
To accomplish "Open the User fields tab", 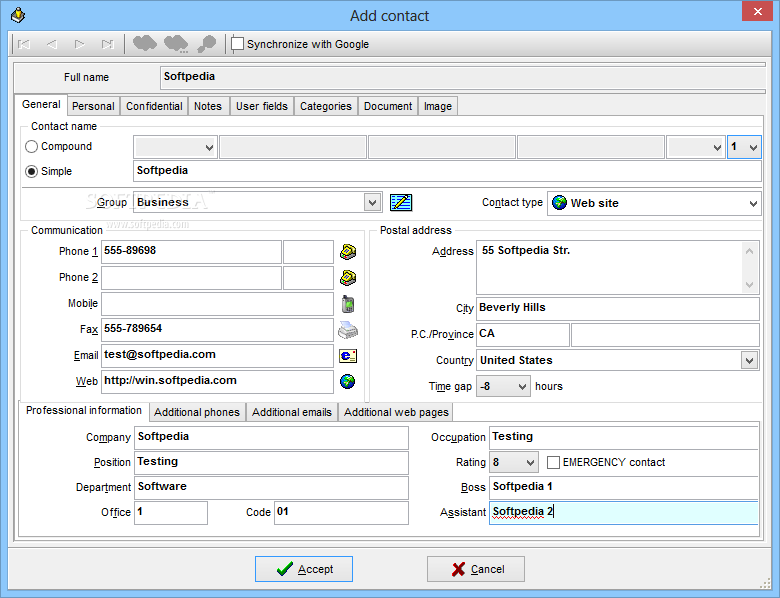I will click(x=262, y=106).
